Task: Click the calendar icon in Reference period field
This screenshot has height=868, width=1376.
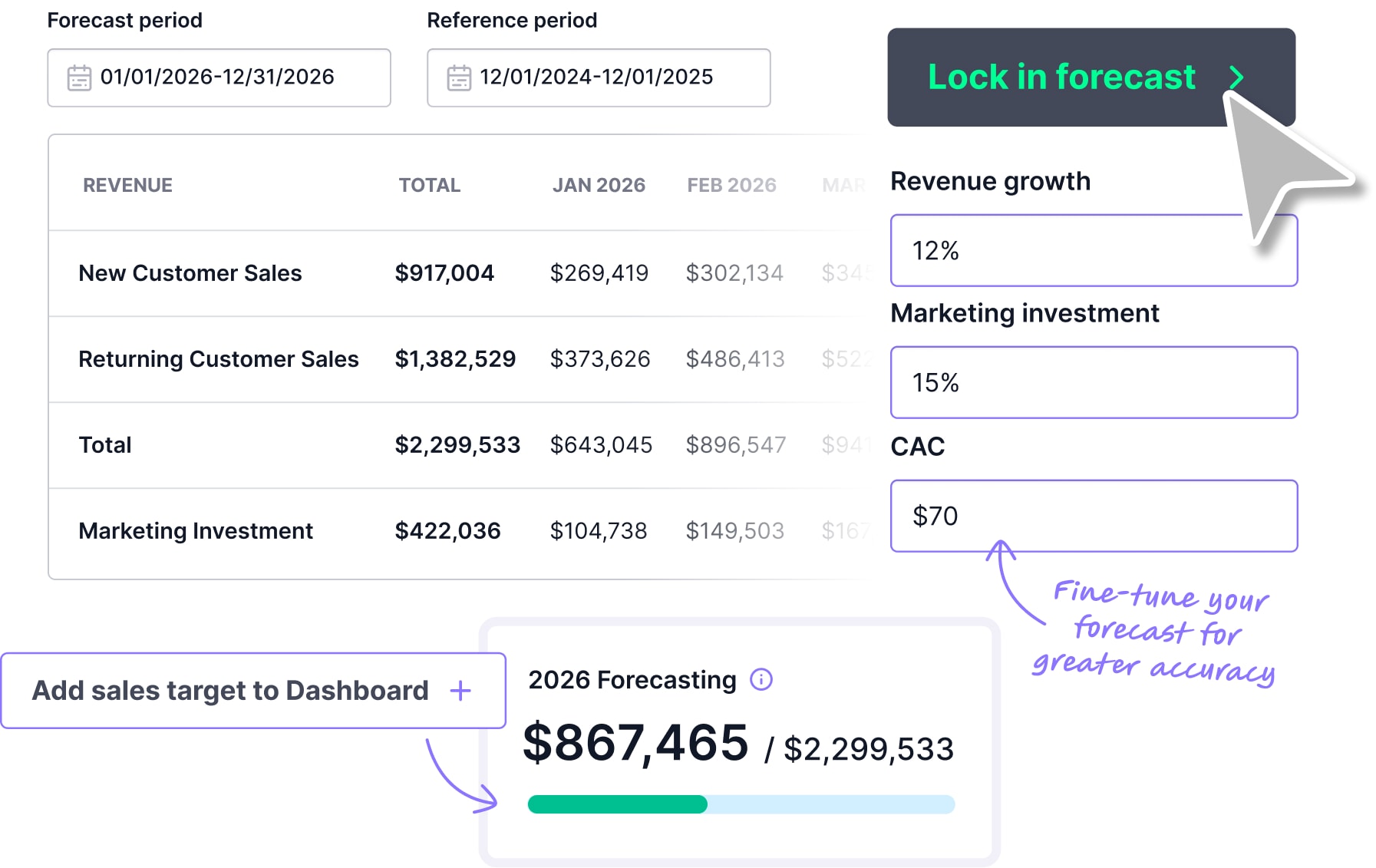Action: [459, 78]
